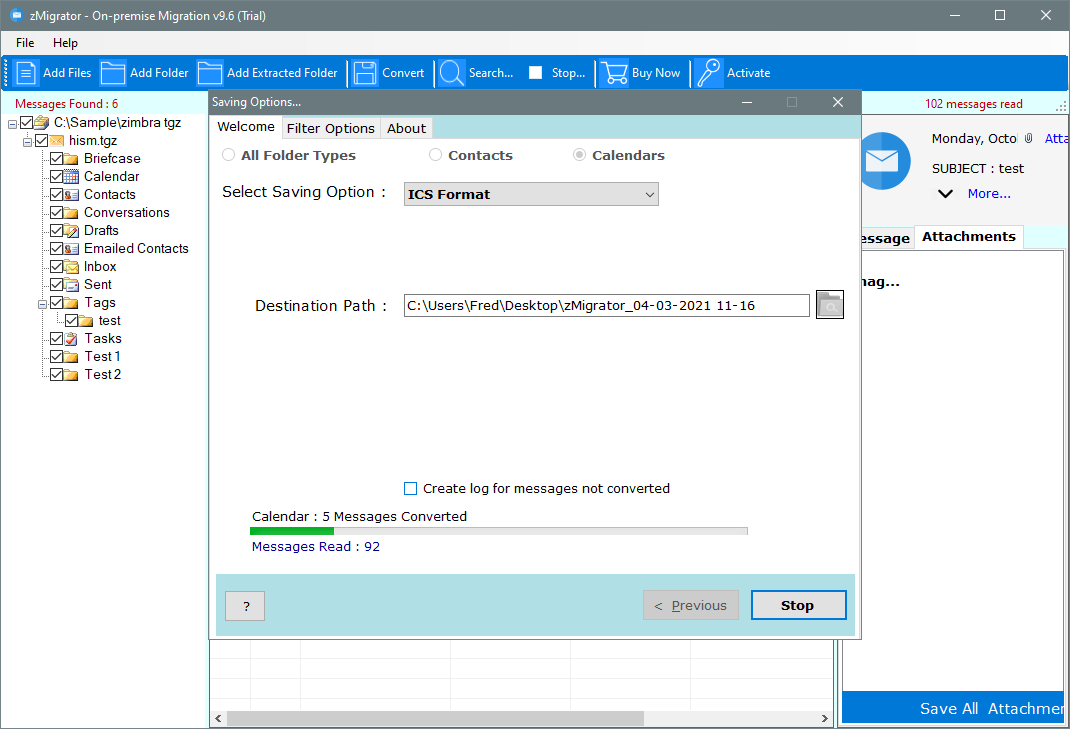Viewport: 1070px width, 729px height.
Task: Click the blue envelope message icon
Action: click(x=882, y=161)
